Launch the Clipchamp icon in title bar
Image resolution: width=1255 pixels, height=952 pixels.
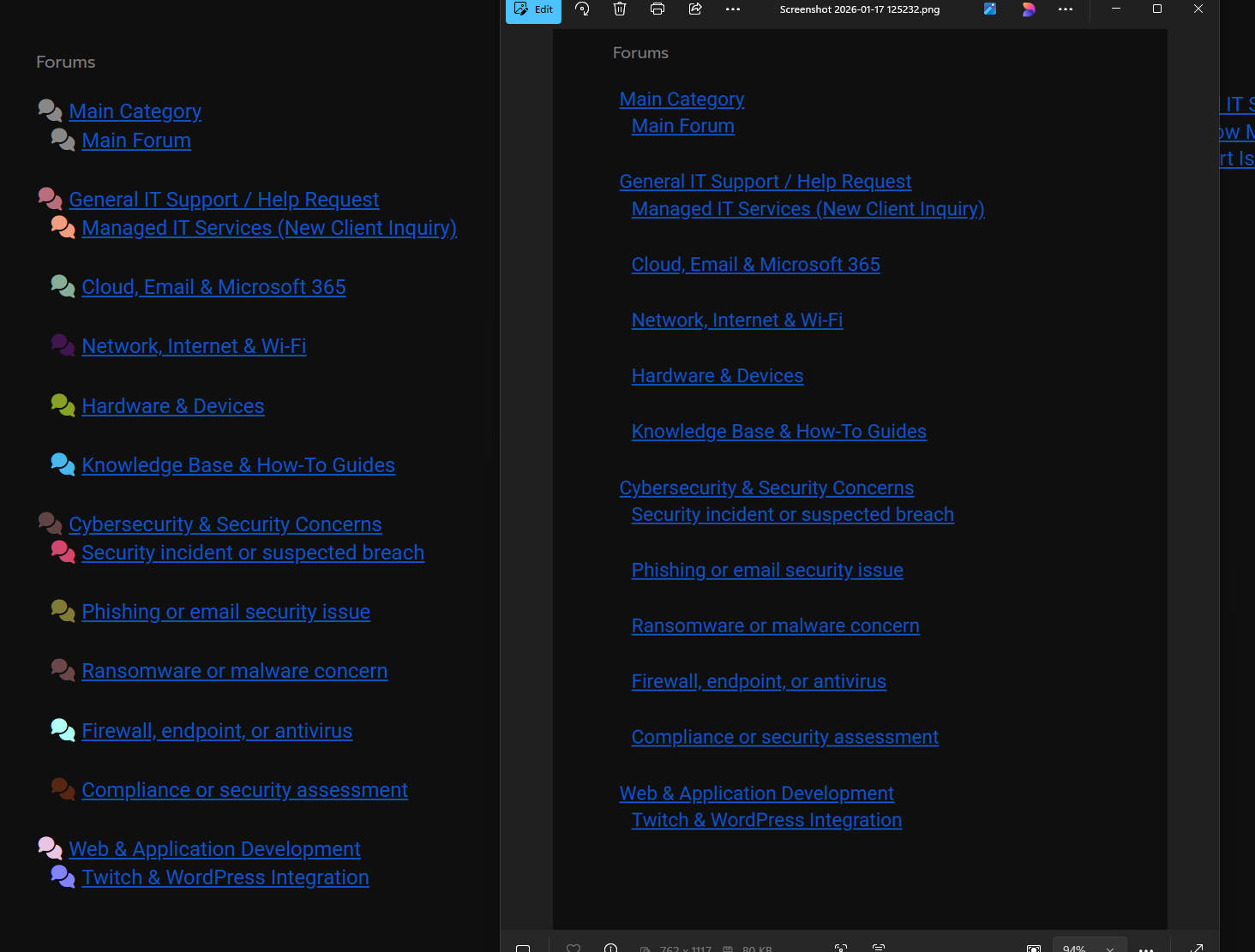click(1029, 9)
